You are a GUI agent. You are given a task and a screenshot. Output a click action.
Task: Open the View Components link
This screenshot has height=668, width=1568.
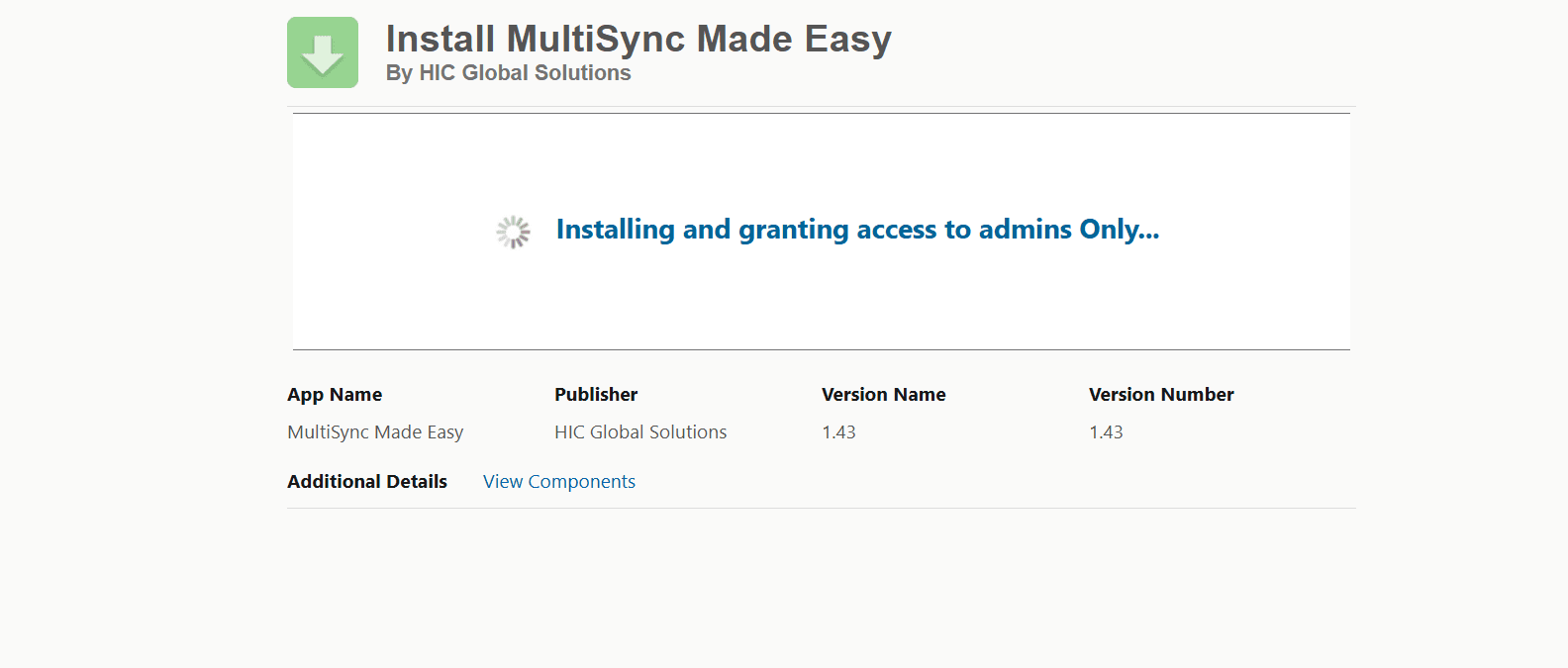pyautogui.click(x=558, y=482)
